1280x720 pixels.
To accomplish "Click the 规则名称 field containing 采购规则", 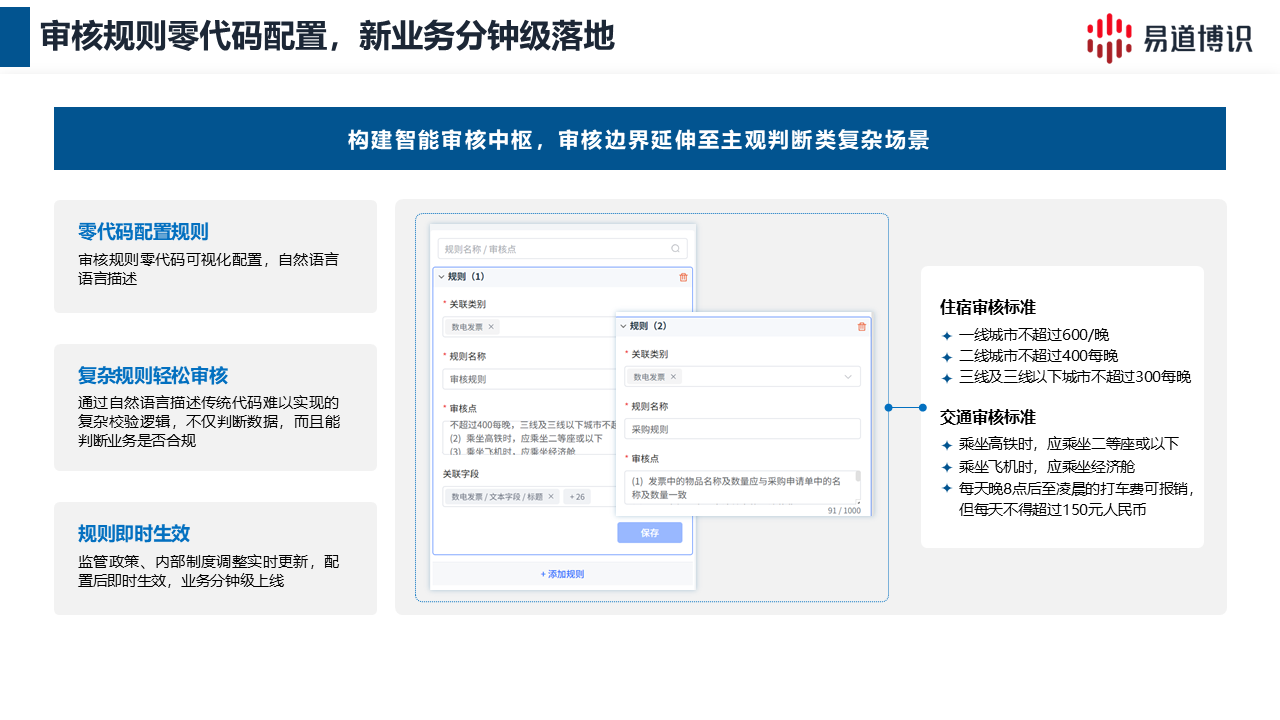I will pyautogui.click(x=742, y=429).
